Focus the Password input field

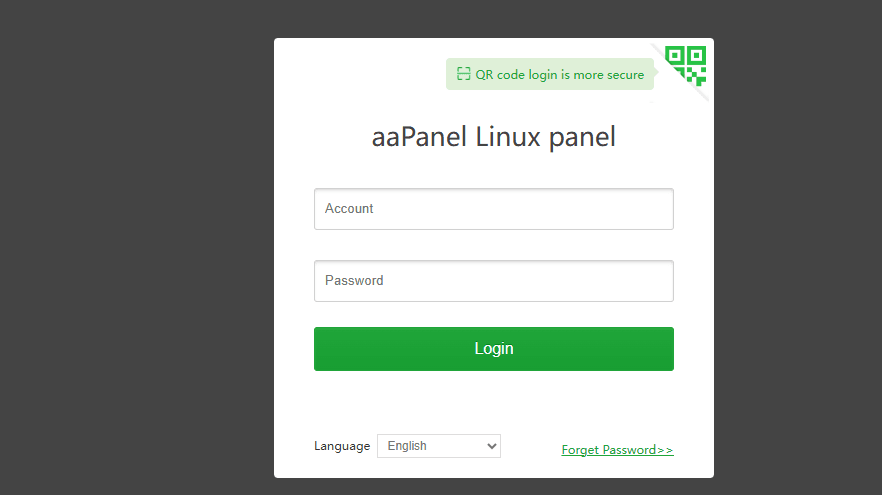point(493,281)
